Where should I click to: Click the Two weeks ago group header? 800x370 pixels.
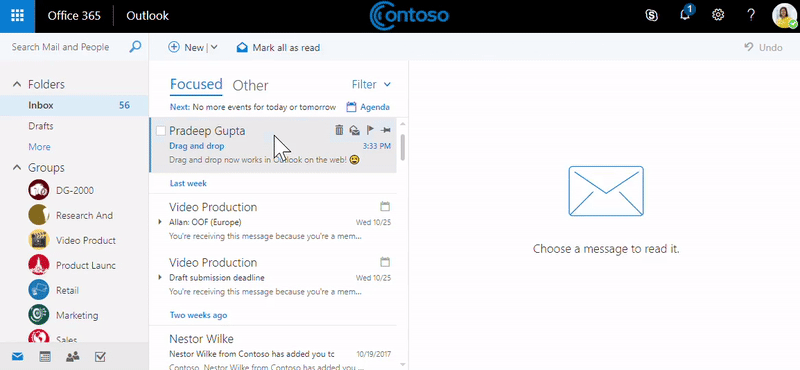click(x=198, y=315)
